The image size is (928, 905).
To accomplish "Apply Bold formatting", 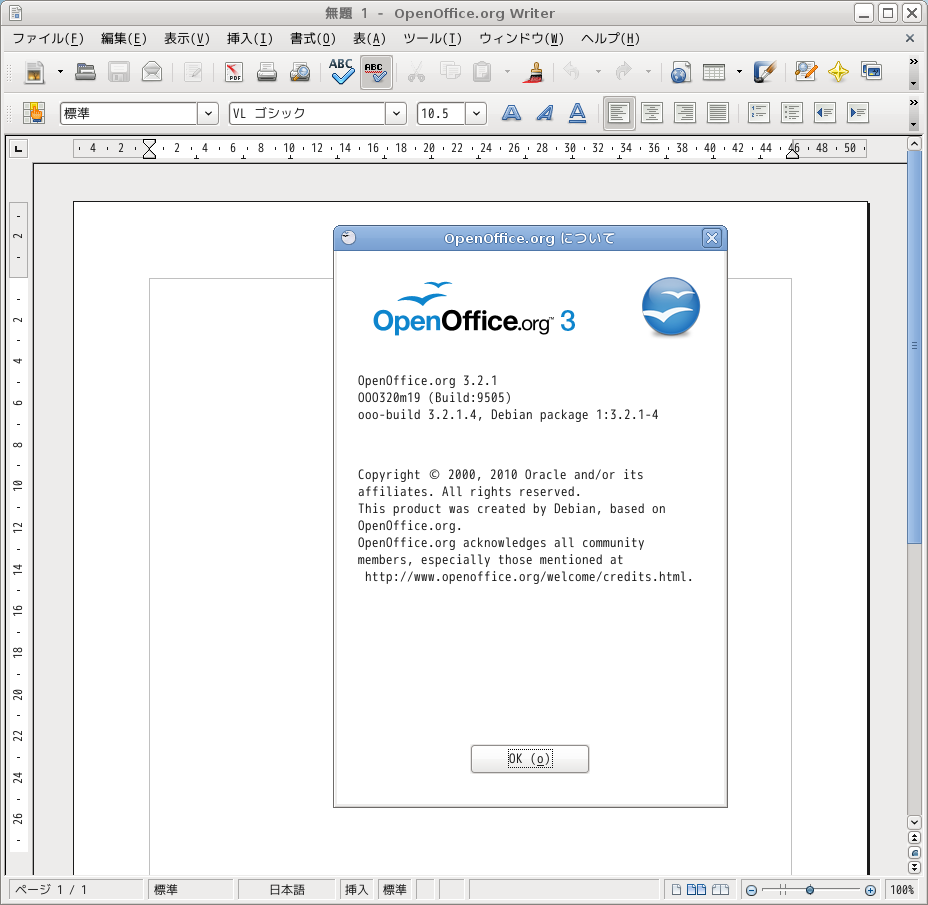I will (511, 113).
